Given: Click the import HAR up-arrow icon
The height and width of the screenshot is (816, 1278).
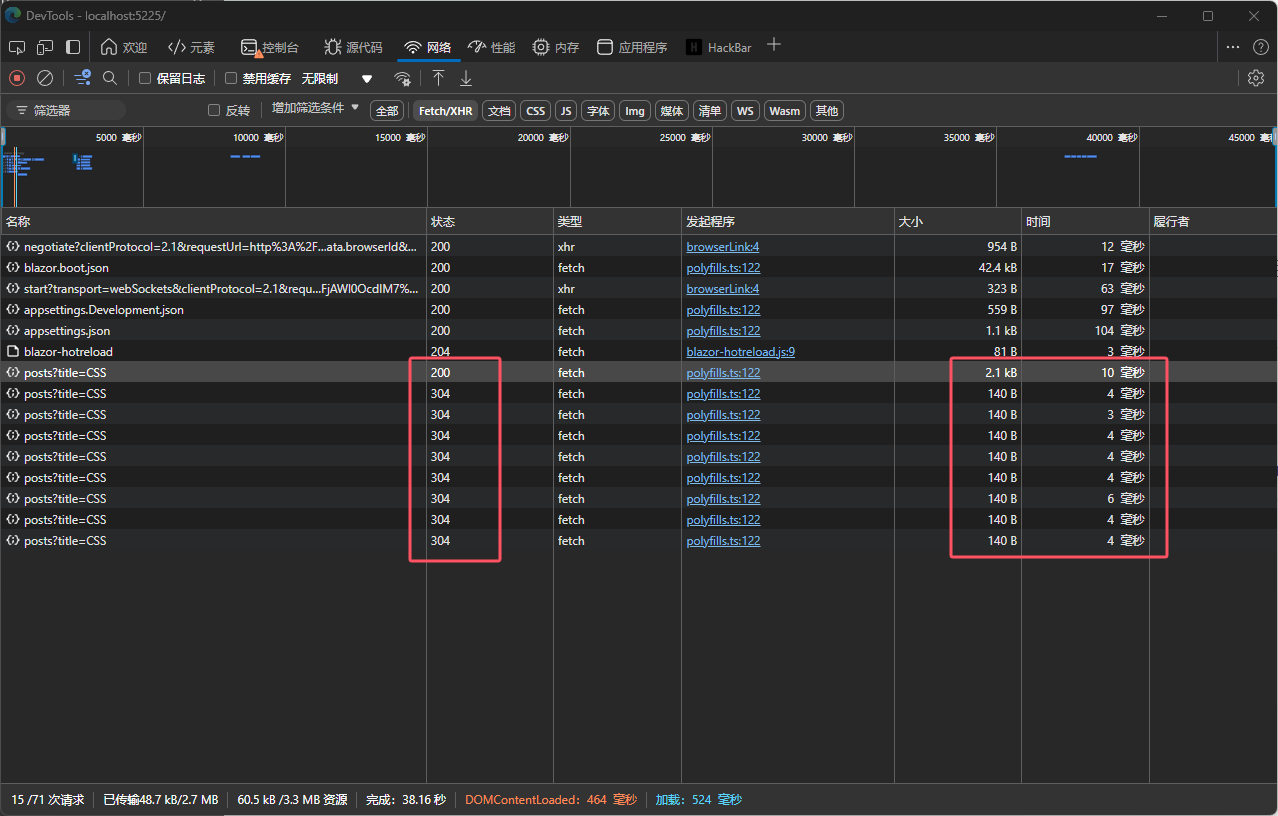Looking at the screenshot, I should 438,78.
